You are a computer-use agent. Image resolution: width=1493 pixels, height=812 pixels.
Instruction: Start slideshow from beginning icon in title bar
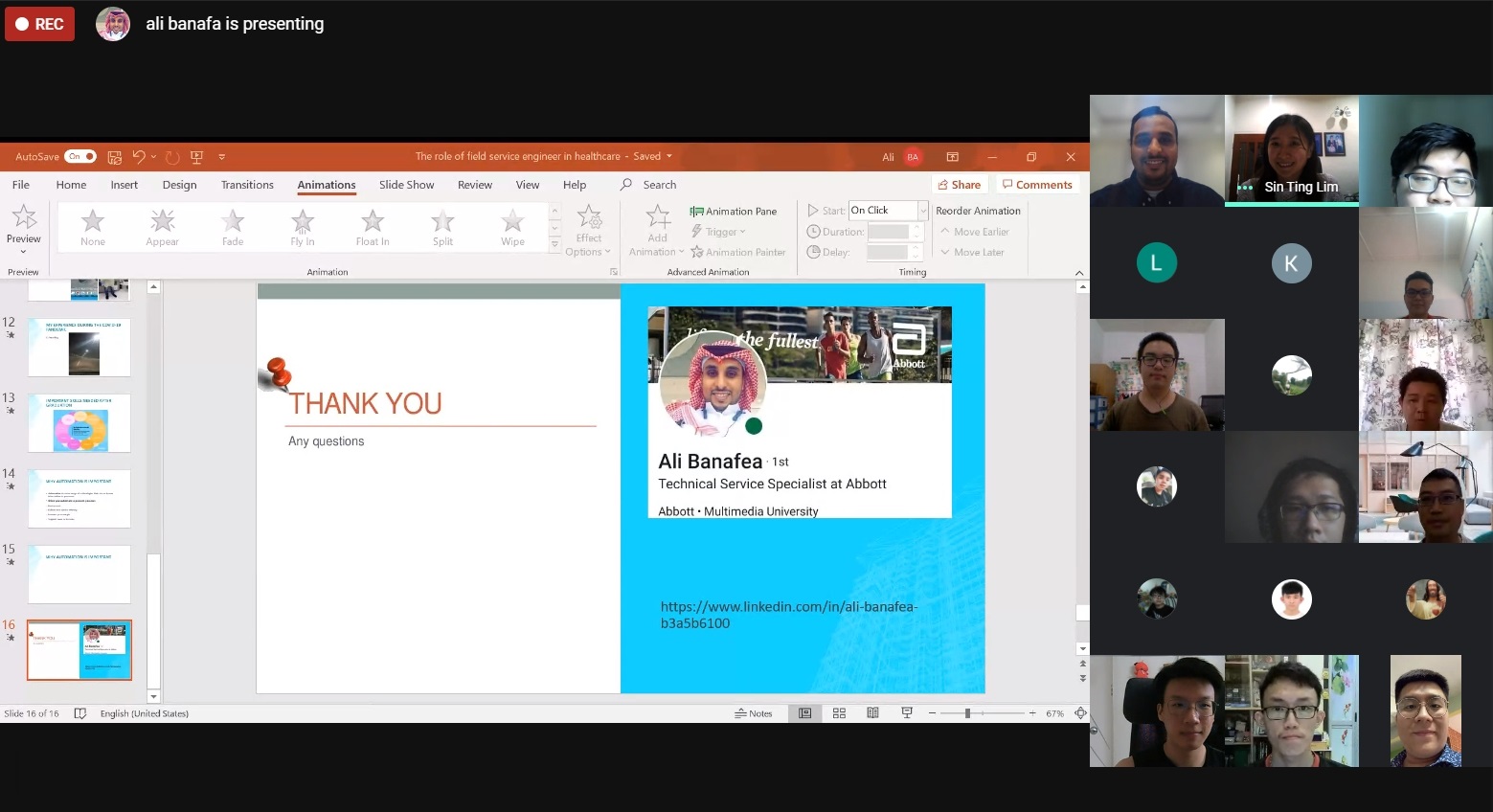(197, 157)
